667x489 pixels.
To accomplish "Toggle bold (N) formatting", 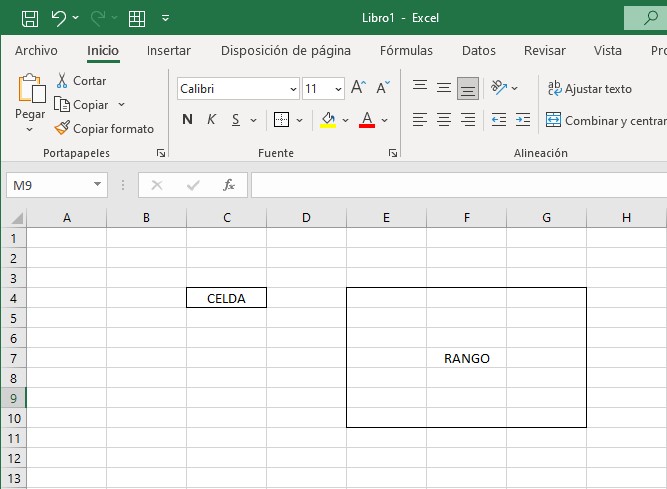I will (x=187, y=119).
